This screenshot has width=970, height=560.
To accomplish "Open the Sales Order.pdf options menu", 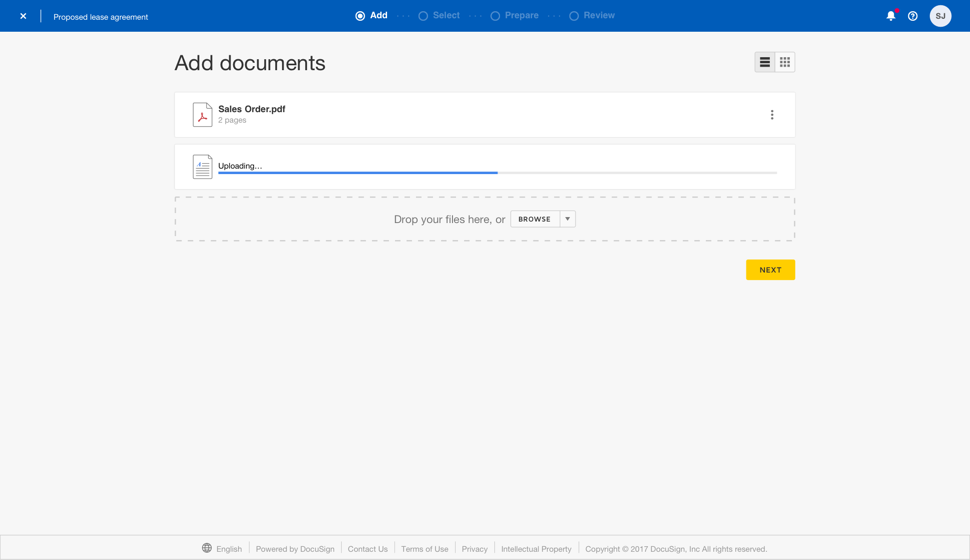I will pos(771,114).
